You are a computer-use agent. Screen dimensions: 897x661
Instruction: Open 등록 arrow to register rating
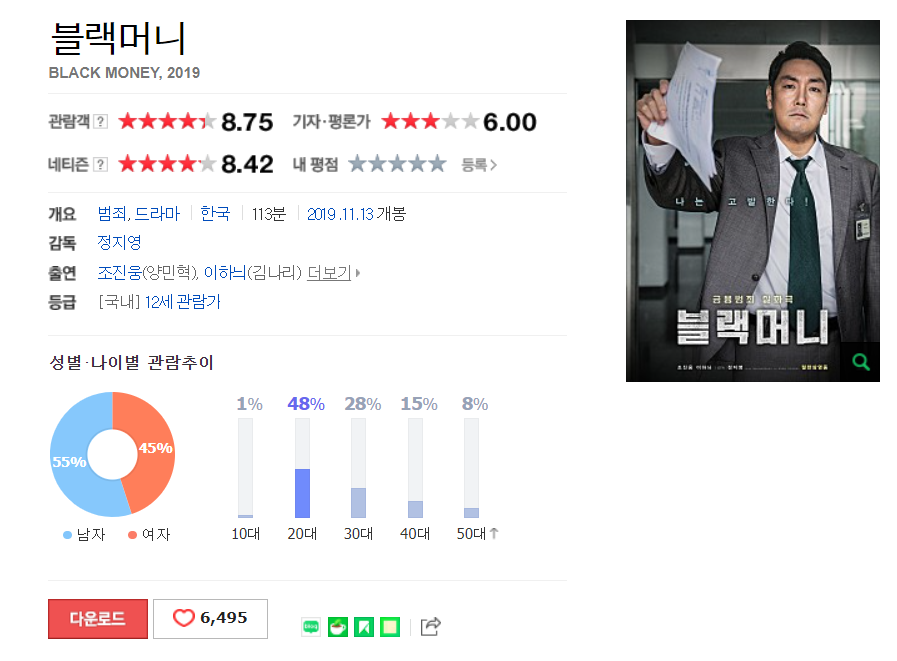coord(479,165)
